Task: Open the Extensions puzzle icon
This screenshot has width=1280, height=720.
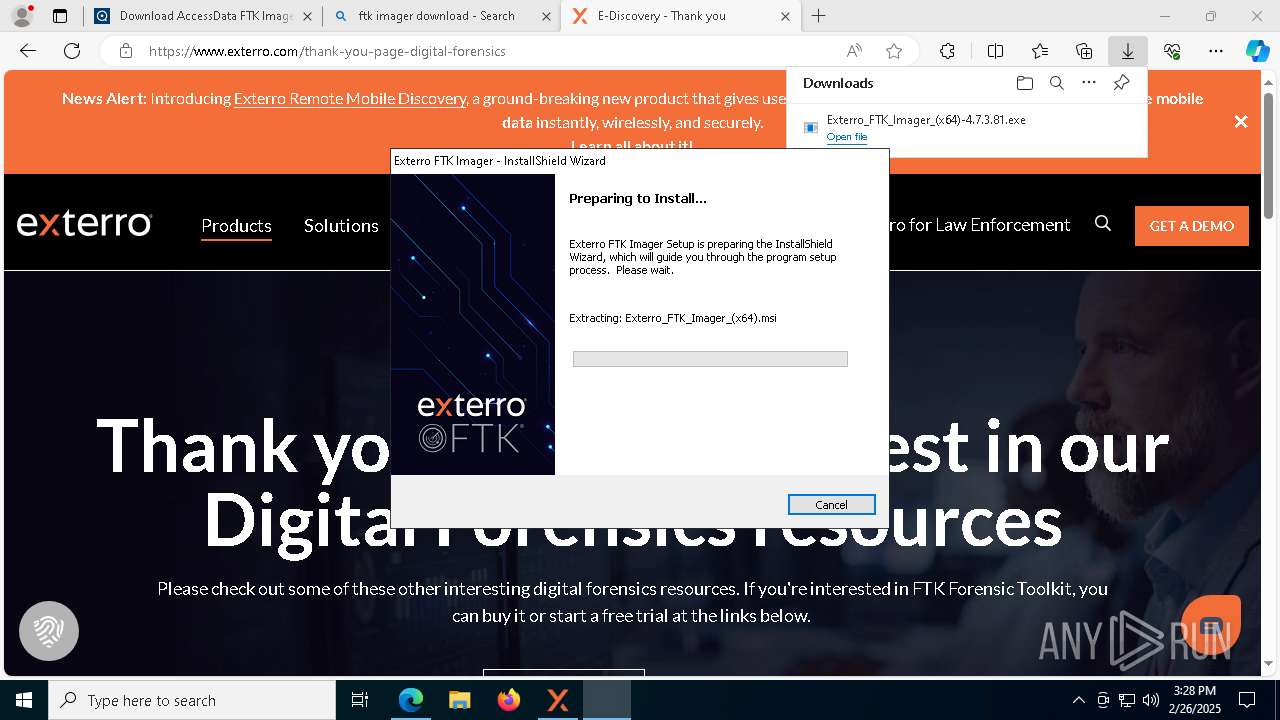Action: [x=947, y=51]
